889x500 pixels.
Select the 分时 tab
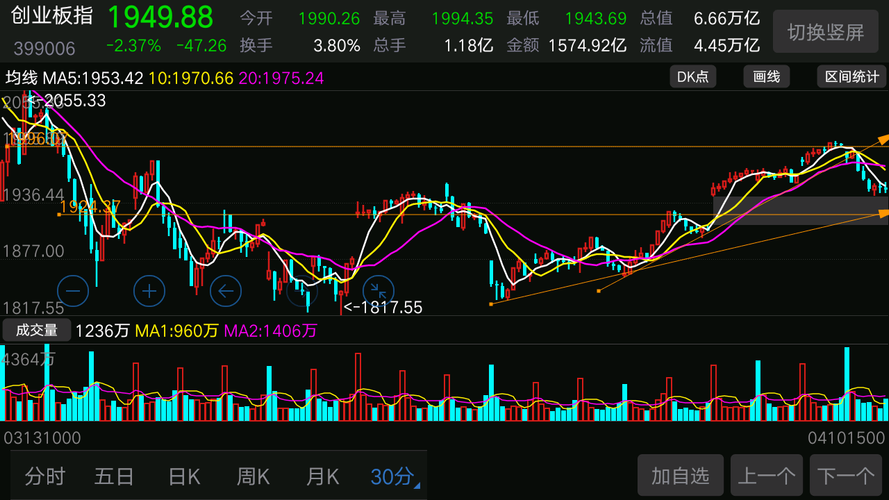[x=45, y=476]
